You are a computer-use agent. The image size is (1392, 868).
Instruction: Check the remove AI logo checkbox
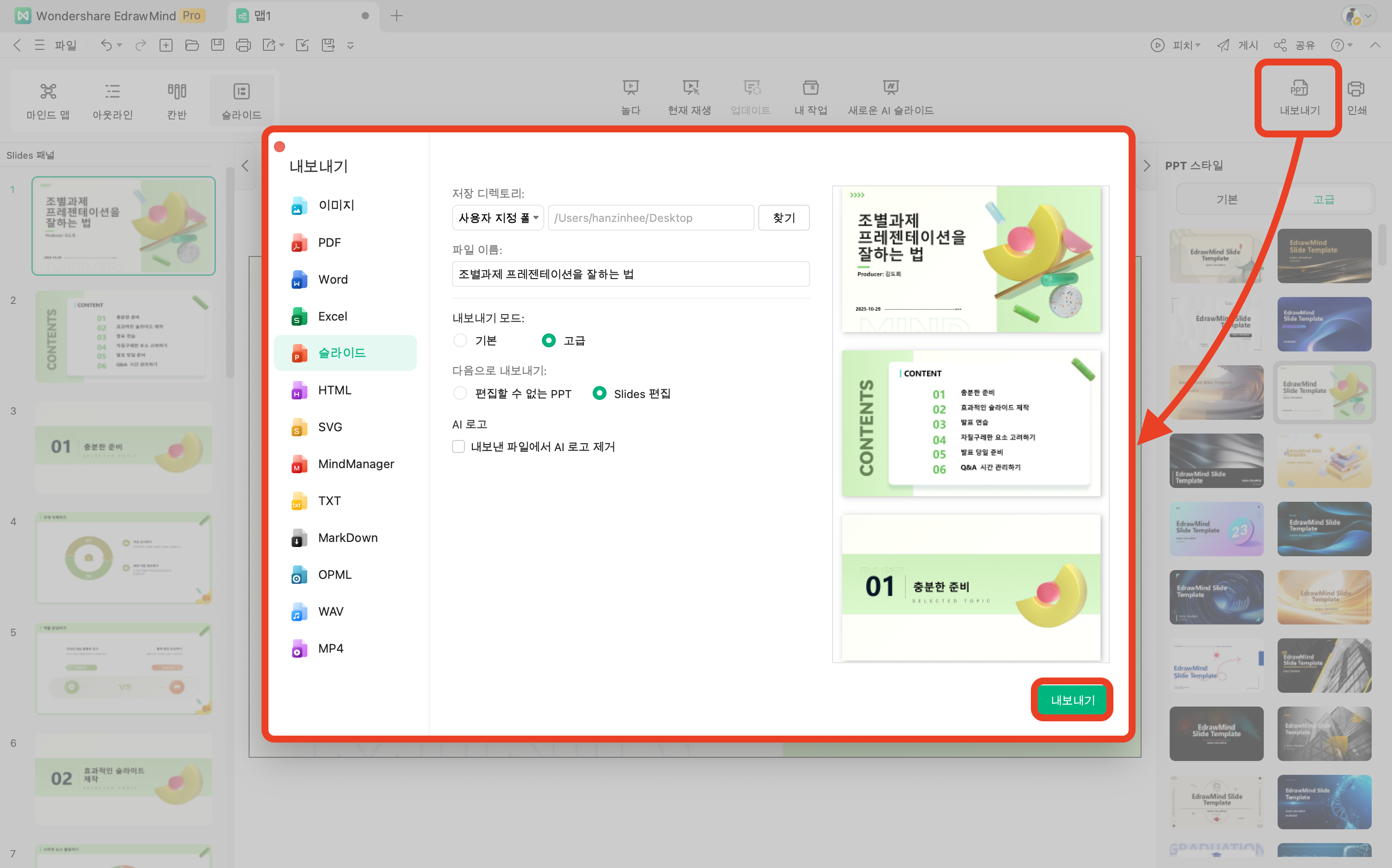[458, 446]
